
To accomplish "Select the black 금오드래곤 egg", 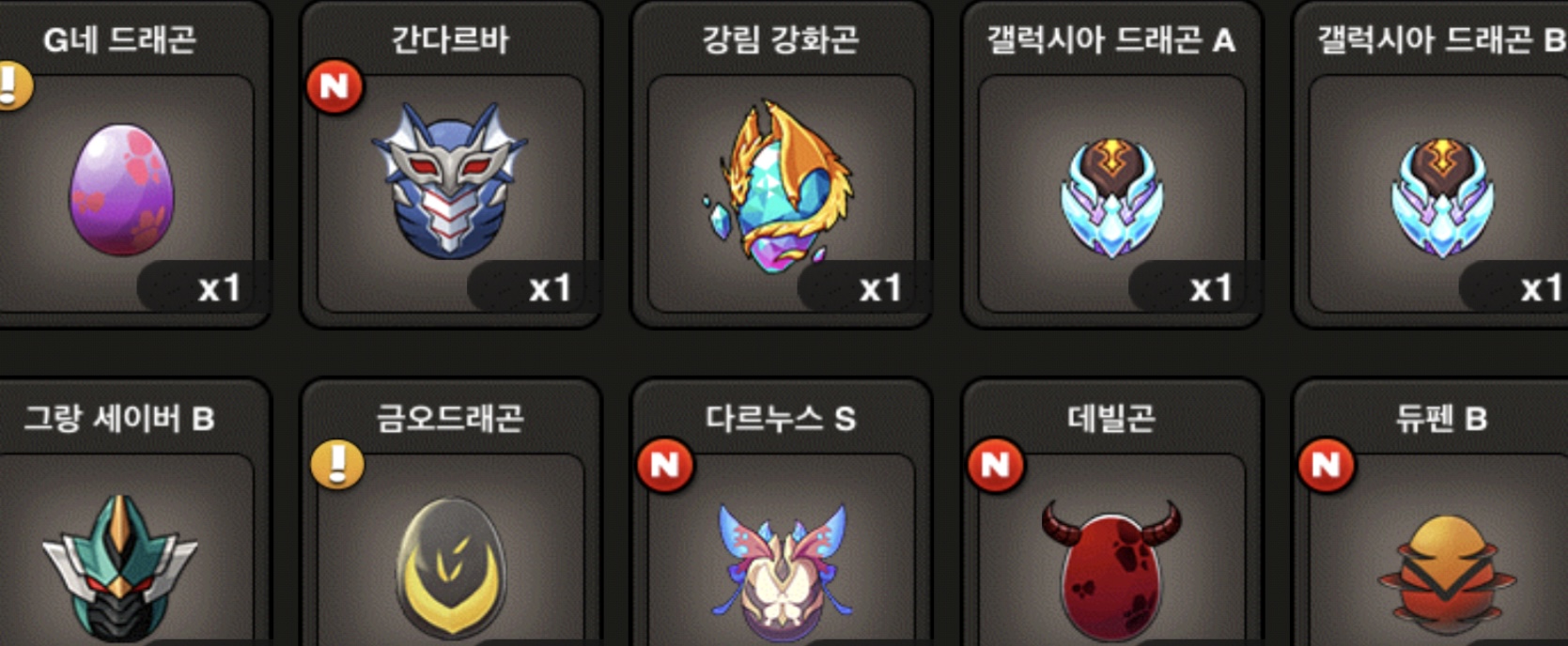I will tap(451, 569).
